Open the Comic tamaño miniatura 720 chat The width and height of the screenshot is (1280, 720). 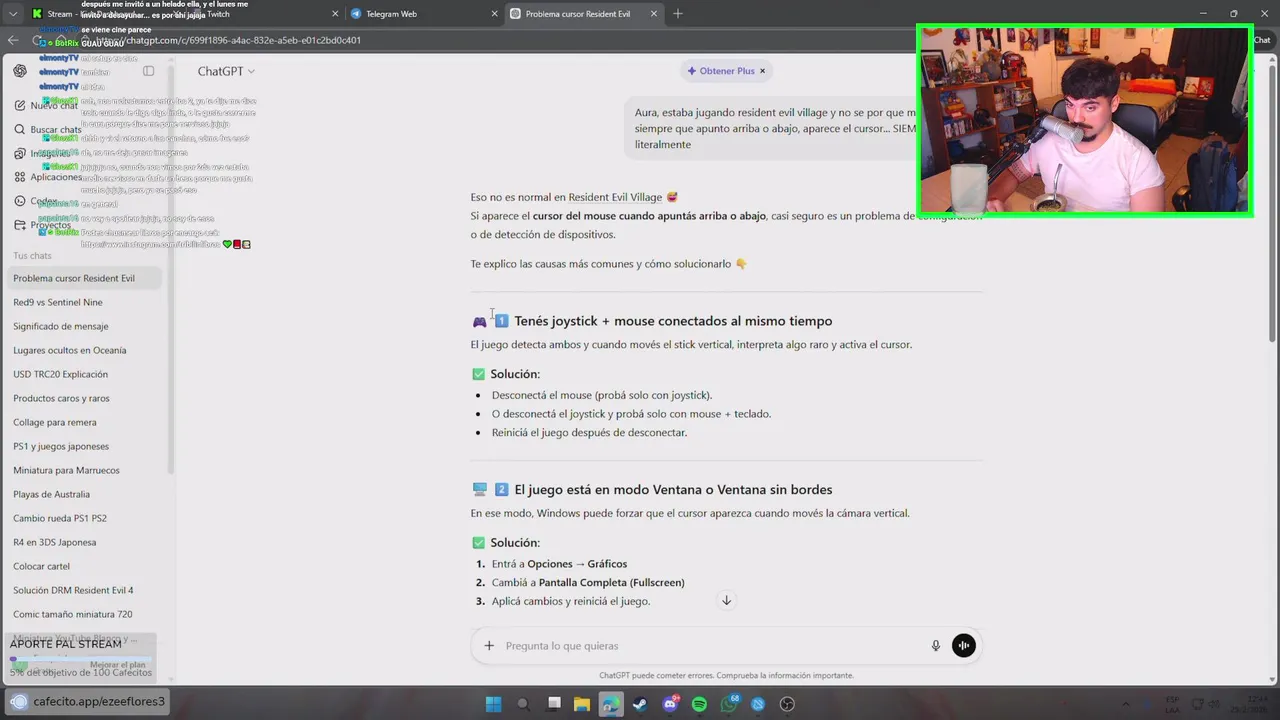(x=73, y=614)
